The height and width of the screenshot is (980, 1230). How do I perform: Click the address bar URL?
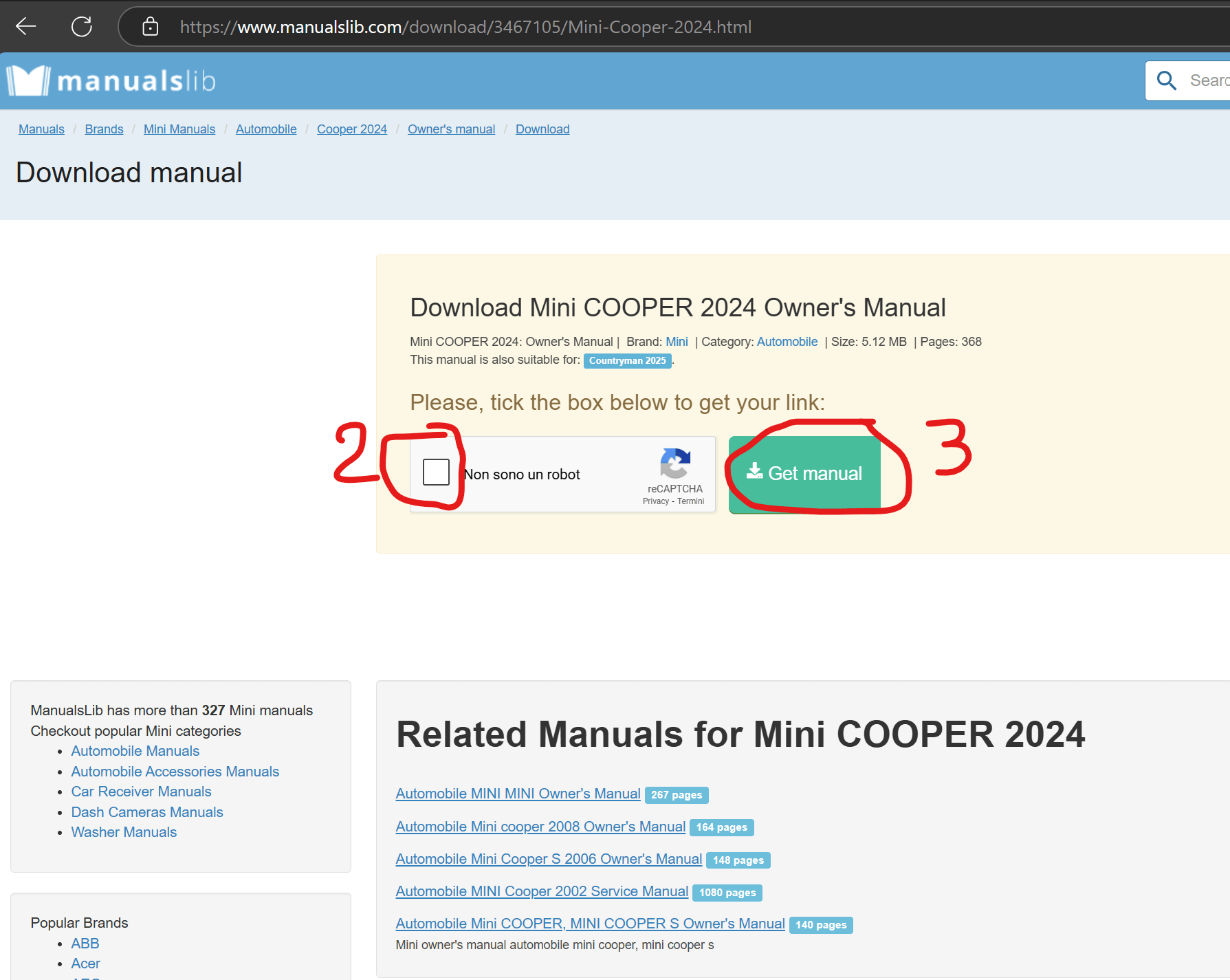point(465,27)
